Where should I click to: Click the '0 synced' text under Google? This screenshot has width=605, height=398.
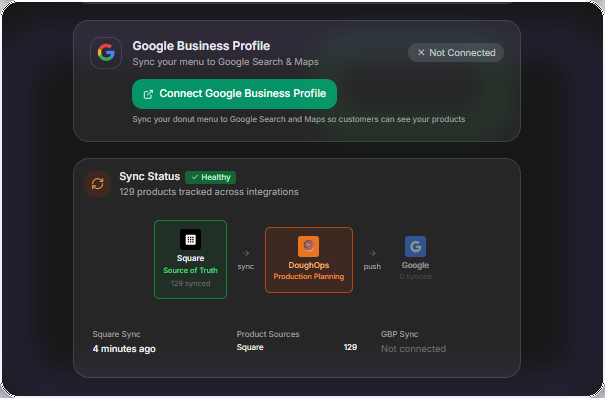click(415, 277)
